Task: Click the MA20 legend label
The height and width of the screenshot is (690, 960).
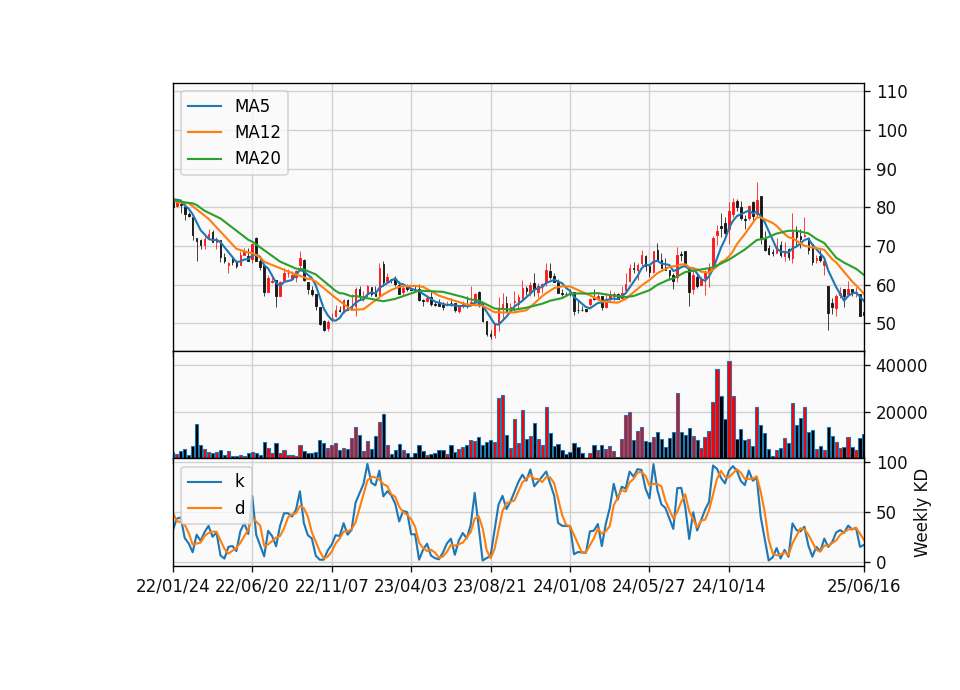Action: (x=257, y=158)
